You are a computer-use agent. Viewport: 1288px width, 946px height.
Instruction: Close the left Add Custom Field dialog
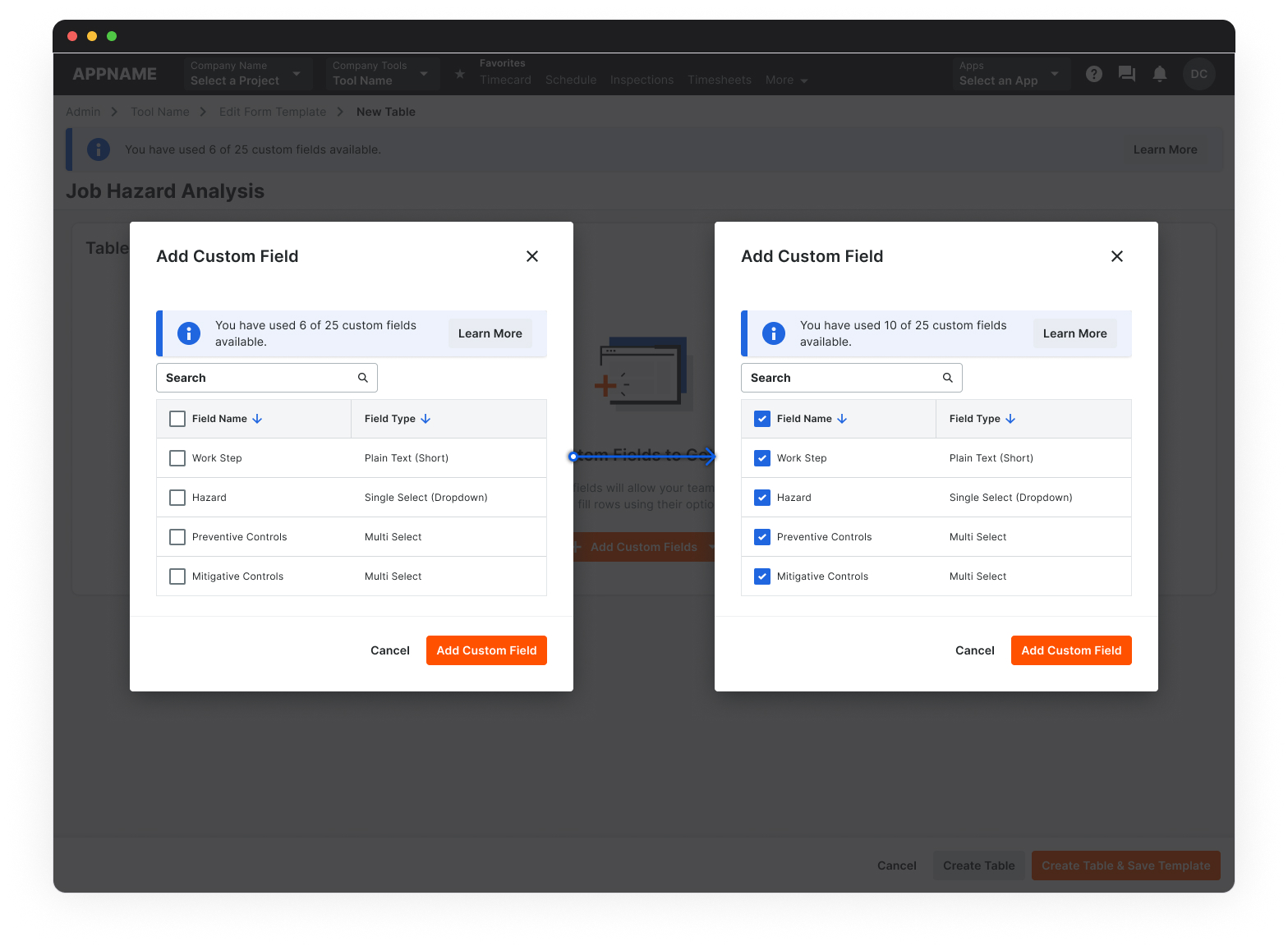coord(532,256)
